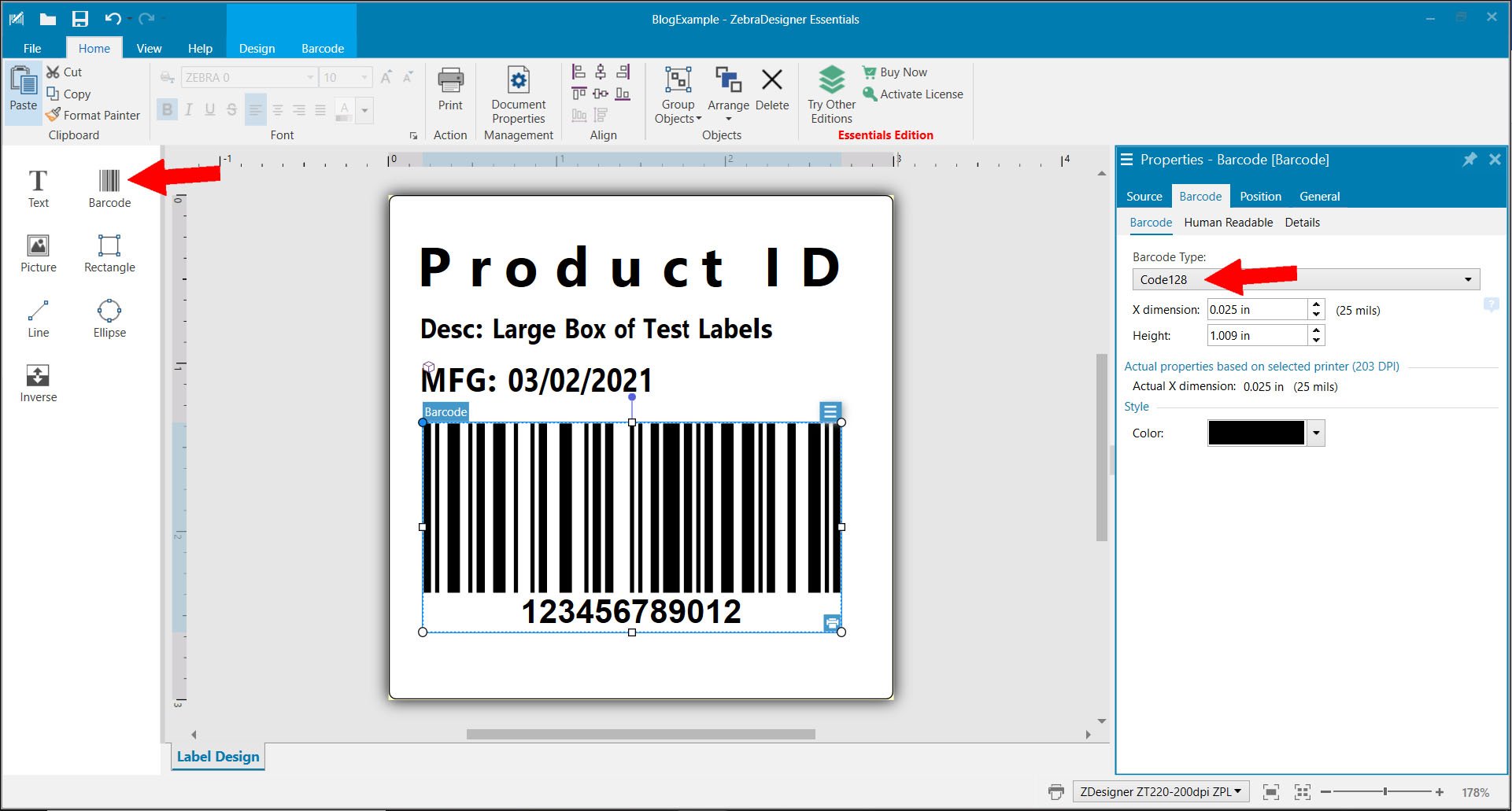Screen dimensions: 1512x811
Task: Select the Ellipse object tool
Action: pyautogui.click(x=109, y=319)
